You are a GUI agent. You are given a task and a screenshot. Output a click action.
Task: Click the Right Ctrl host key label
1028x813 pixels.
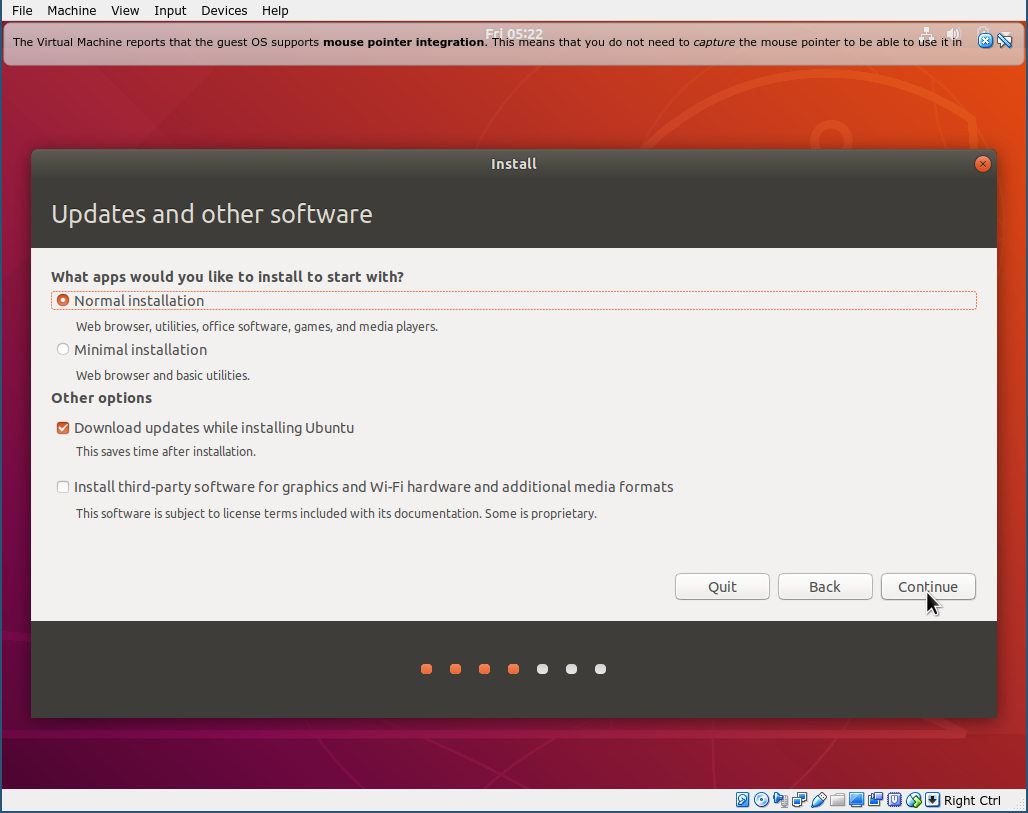[x=972, y=801]
